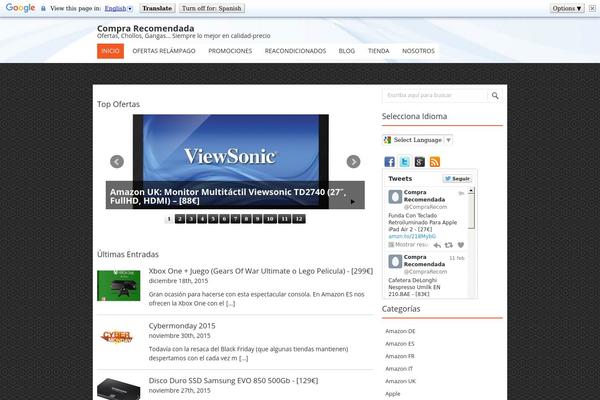This screenshot has height=400, width=600.
Task: Open the PROMOCIONES menu item
Action: [x=230, y=51]
